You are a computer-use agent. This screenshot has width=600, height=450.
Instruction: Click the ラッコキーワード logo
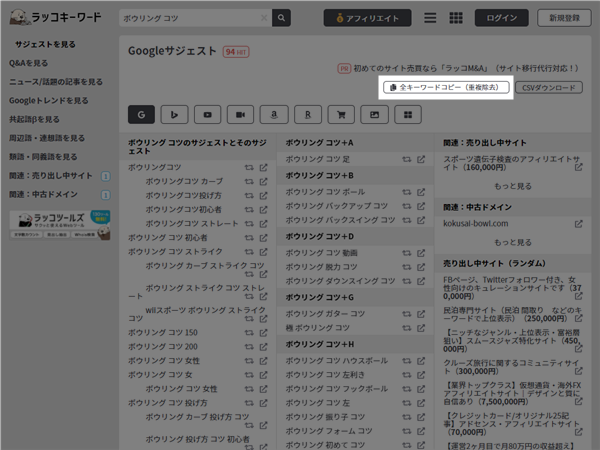point(56,17)
